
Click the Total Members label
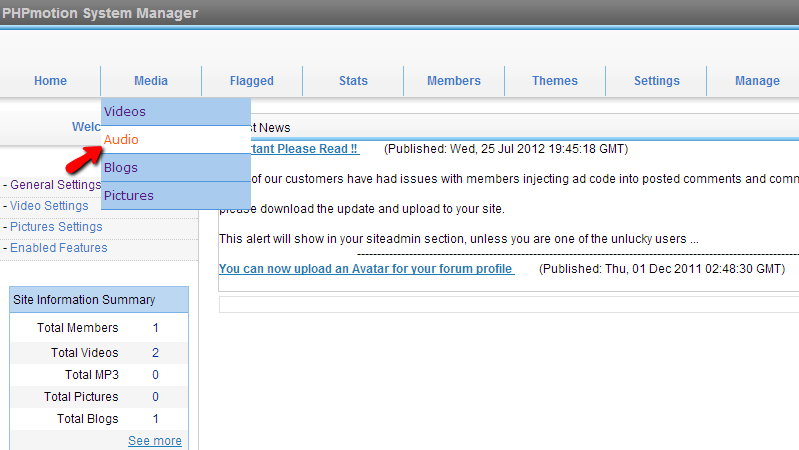click(x=77, y=328)
